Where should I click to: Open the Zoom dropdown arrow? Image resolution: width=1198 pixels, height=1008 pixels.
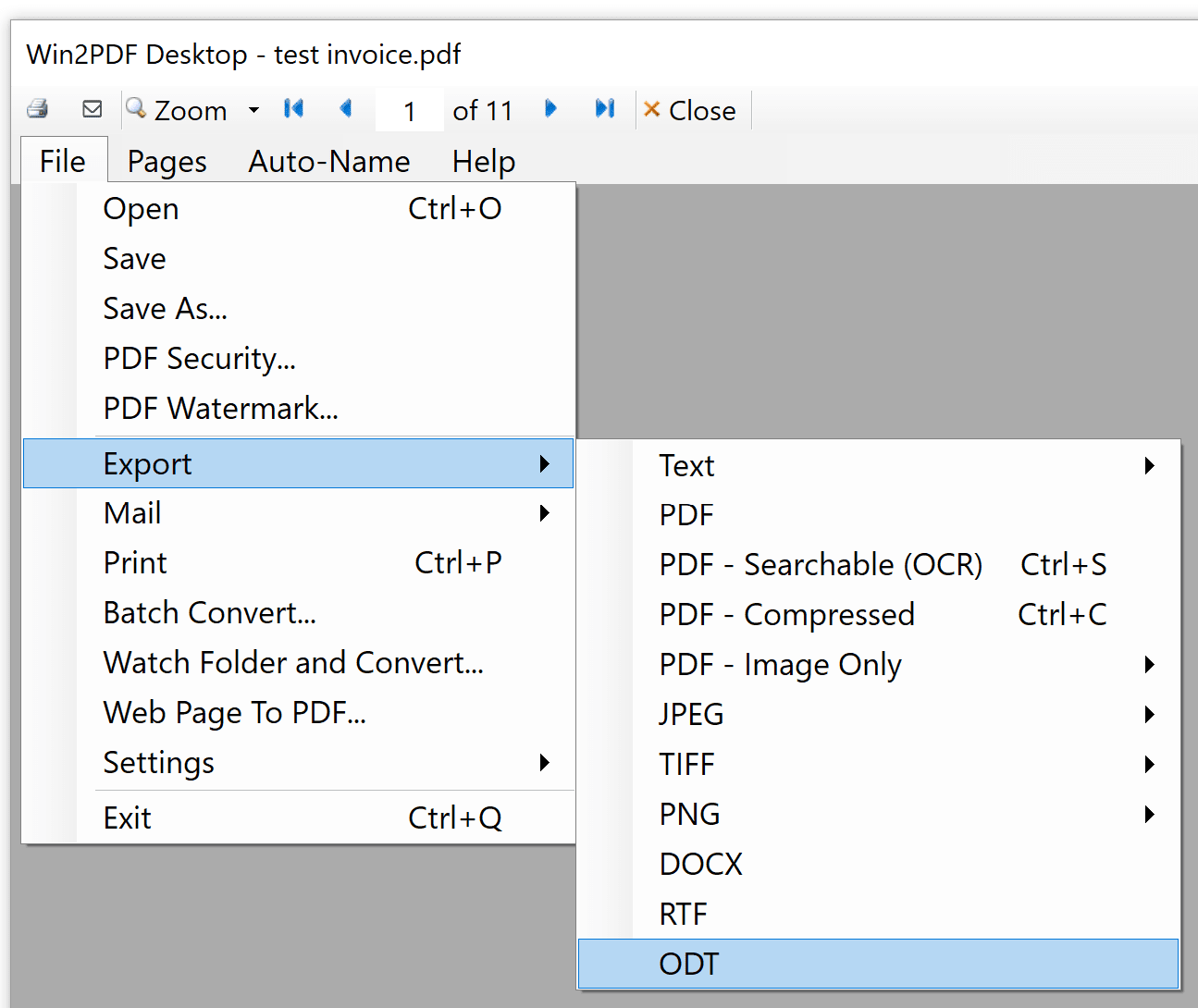pyautogui.click(x=253, y=110)
